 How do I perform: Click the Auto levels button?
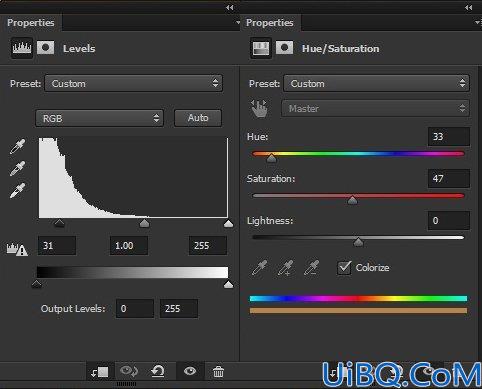coord(198,118)
